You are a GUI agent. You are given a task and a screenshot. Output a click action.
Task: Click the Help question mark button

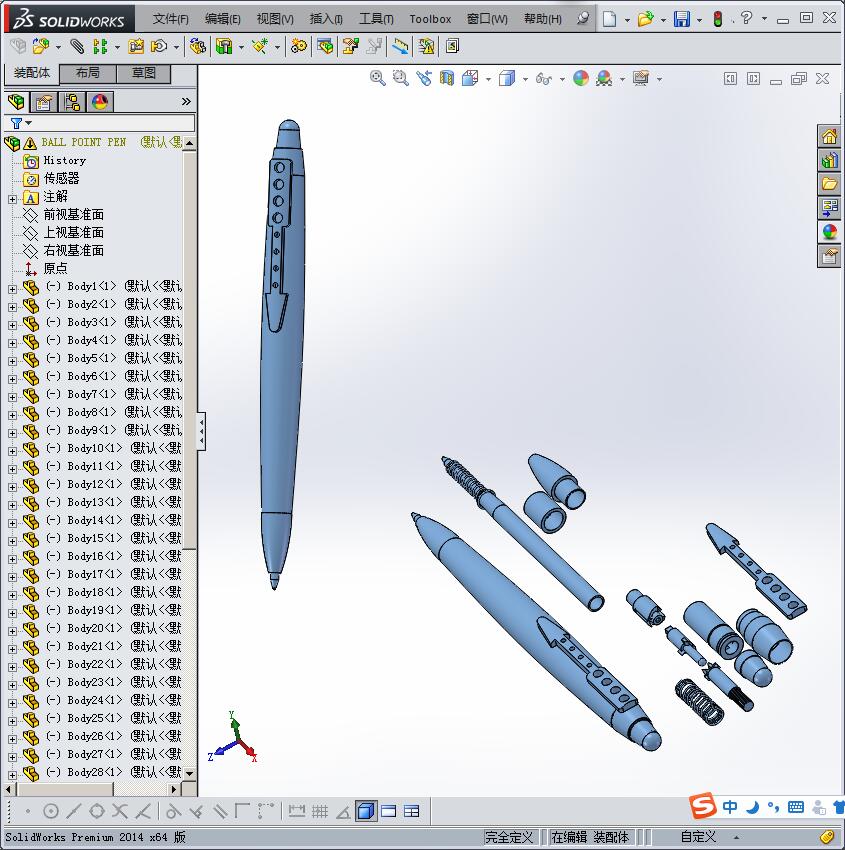(746, 18)
